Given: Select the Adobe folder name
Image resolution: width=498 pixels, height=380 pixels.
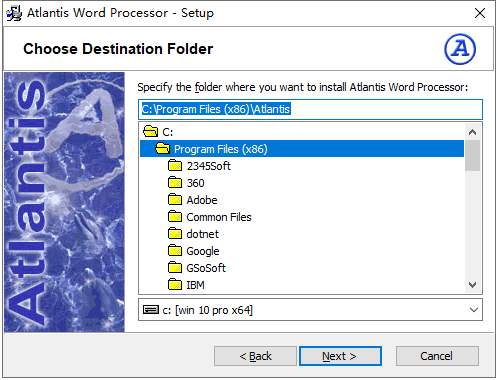Looking at the screenshot, I should (x=202, y=200).
